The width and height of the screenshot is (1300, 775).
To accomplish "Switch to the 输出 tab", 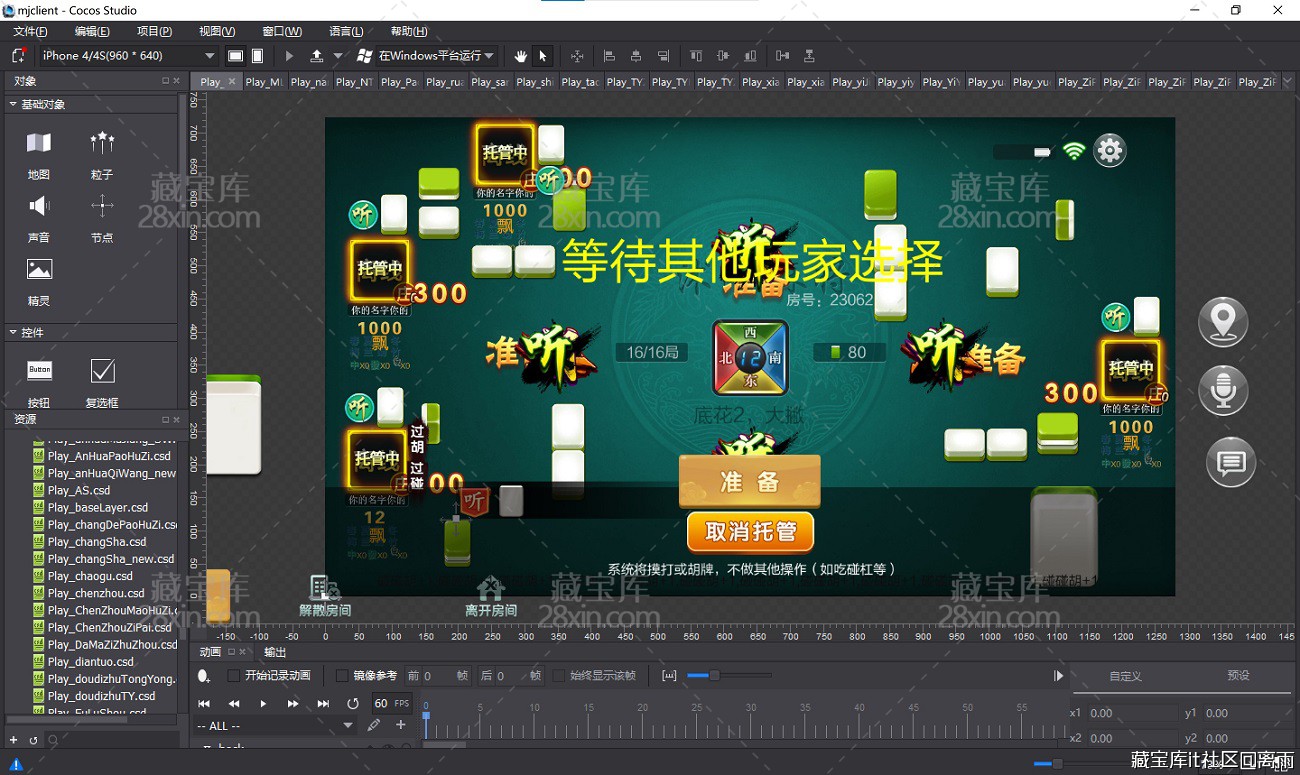I will tap(275, 652).
